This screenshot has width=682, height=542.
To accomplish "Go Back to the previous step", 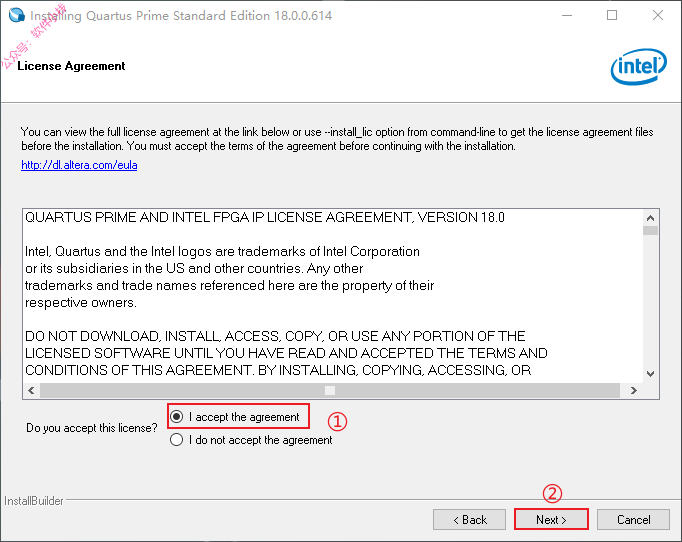I will coord(469,519).
